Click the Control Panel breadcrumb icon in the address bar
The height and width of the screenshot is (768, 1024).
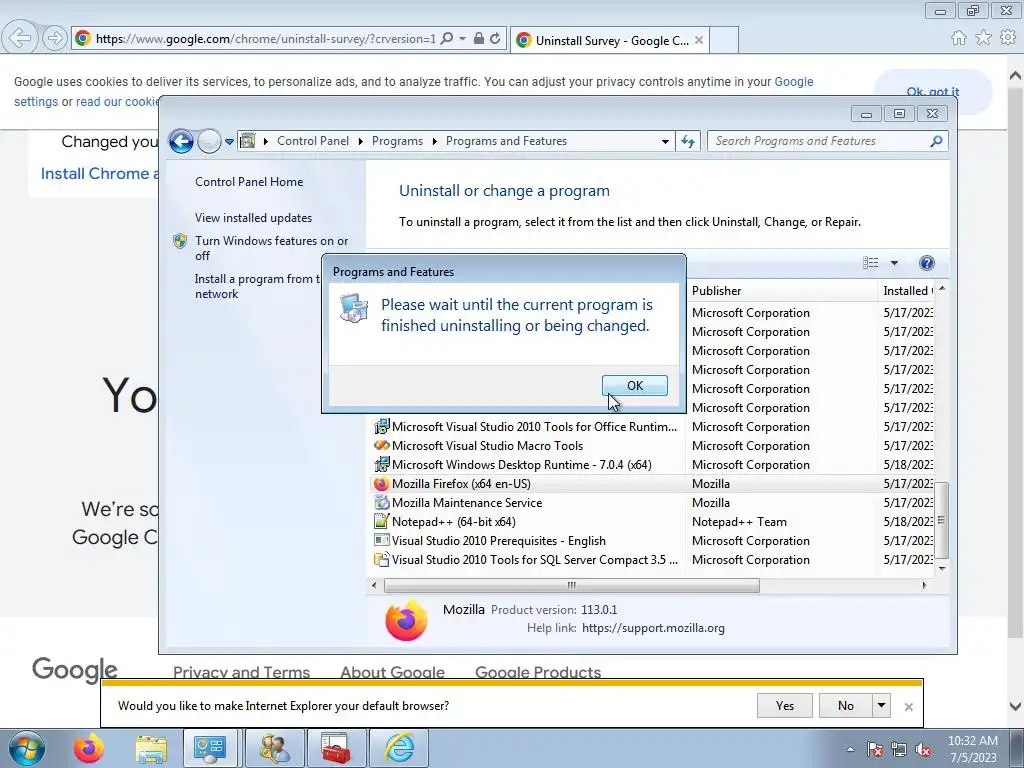(x=248, y=140)
